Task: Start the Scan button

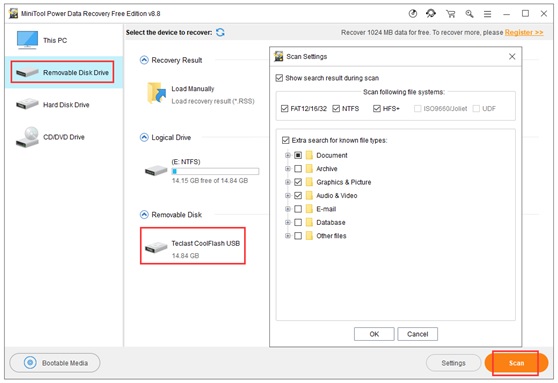Action: 516,363
